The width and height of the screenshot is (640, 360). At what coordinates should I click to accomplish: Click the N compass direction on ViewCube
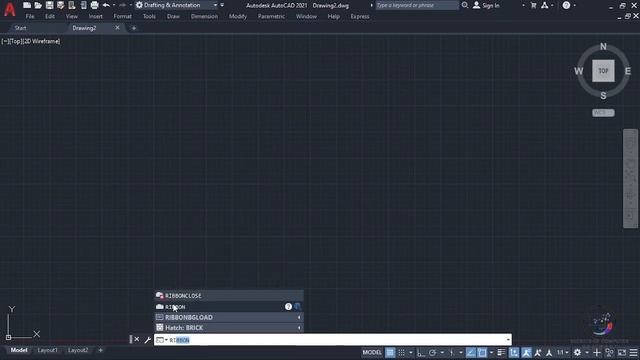603,47
